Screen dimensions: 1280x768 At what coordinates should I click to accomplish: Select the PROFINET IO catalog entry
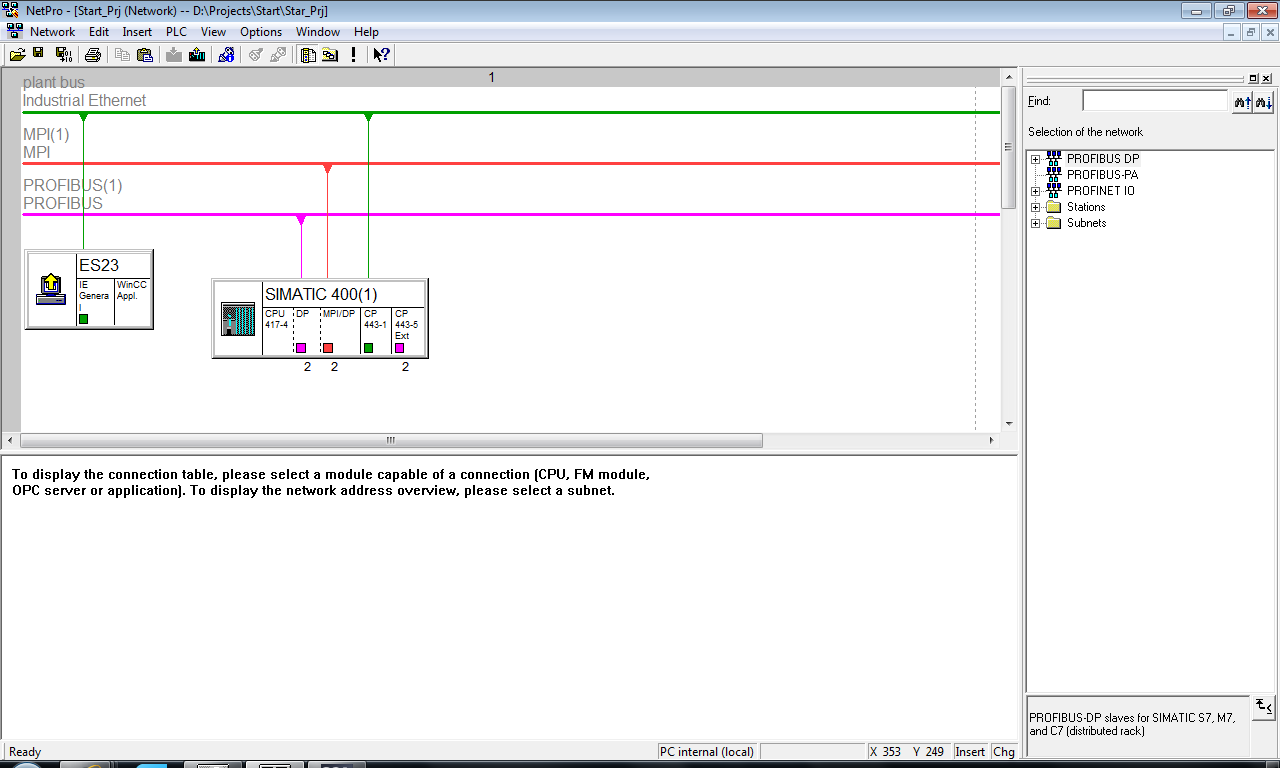[x=1100, y=191]
